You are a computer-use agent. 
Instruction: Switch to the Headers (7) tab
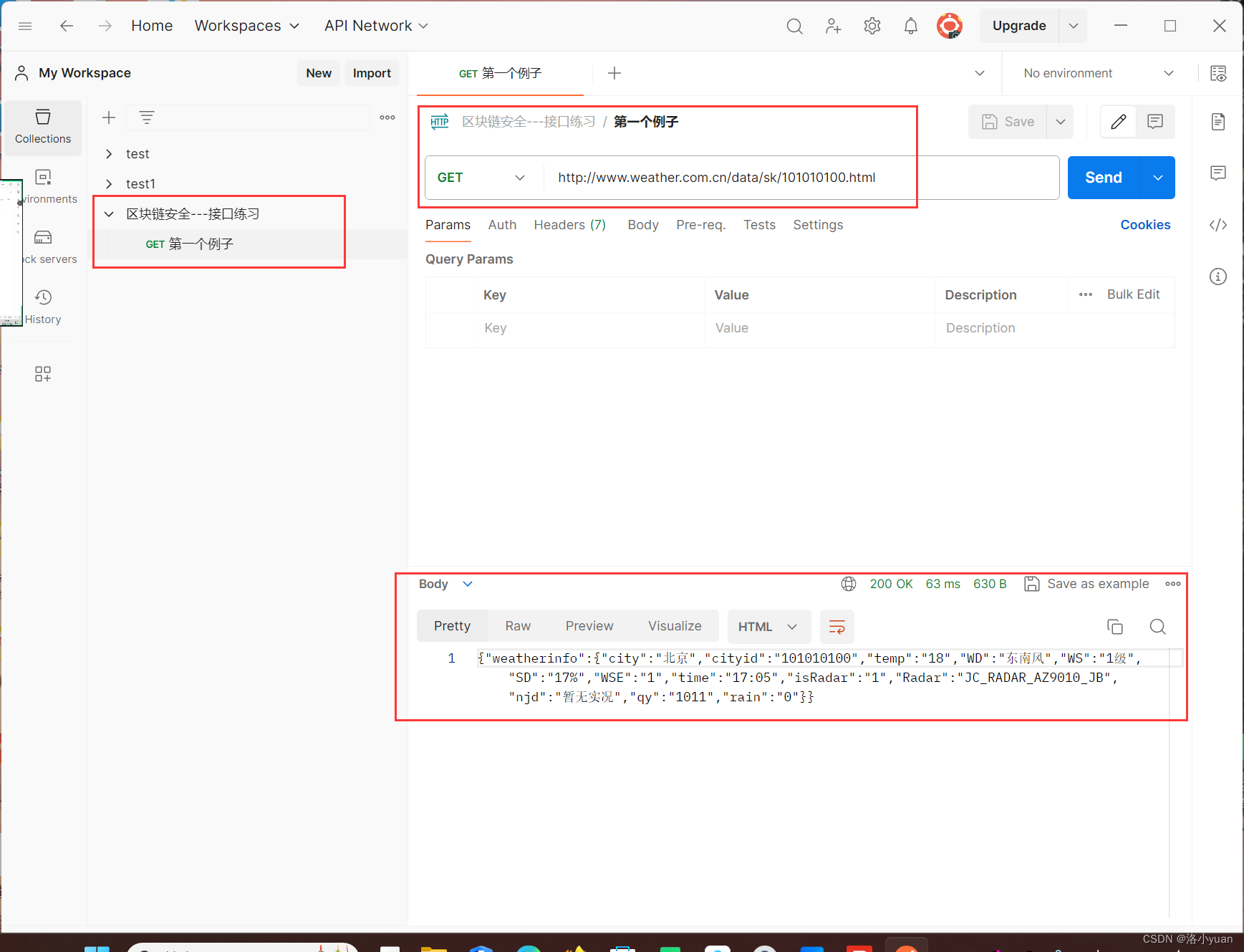tap(570, 225)
